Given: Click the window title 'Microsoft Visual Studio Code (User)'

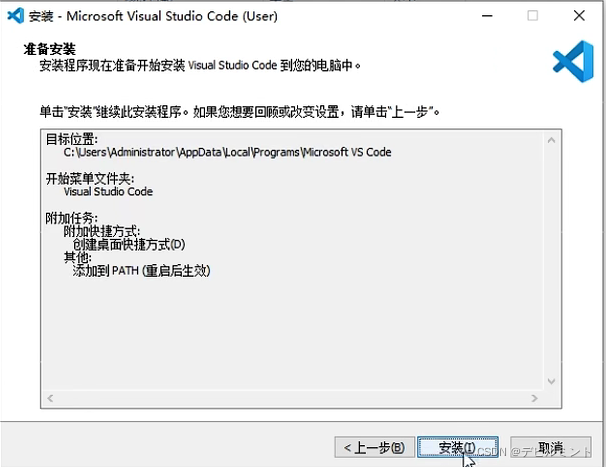Looking at the screenshot, I should [x=172, y=16].
